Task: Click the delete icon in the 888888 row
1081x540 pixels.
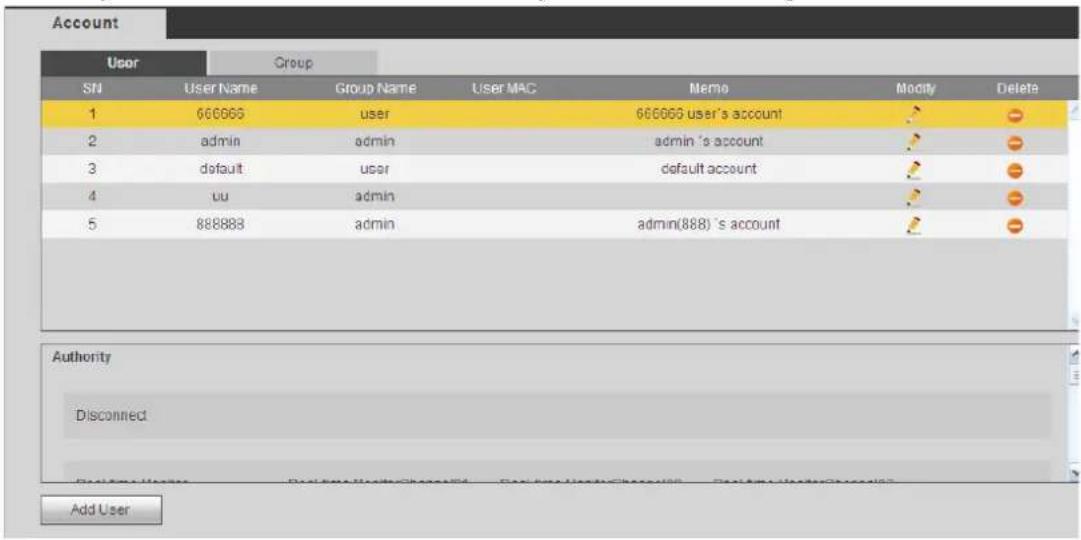Action: 1016,225
